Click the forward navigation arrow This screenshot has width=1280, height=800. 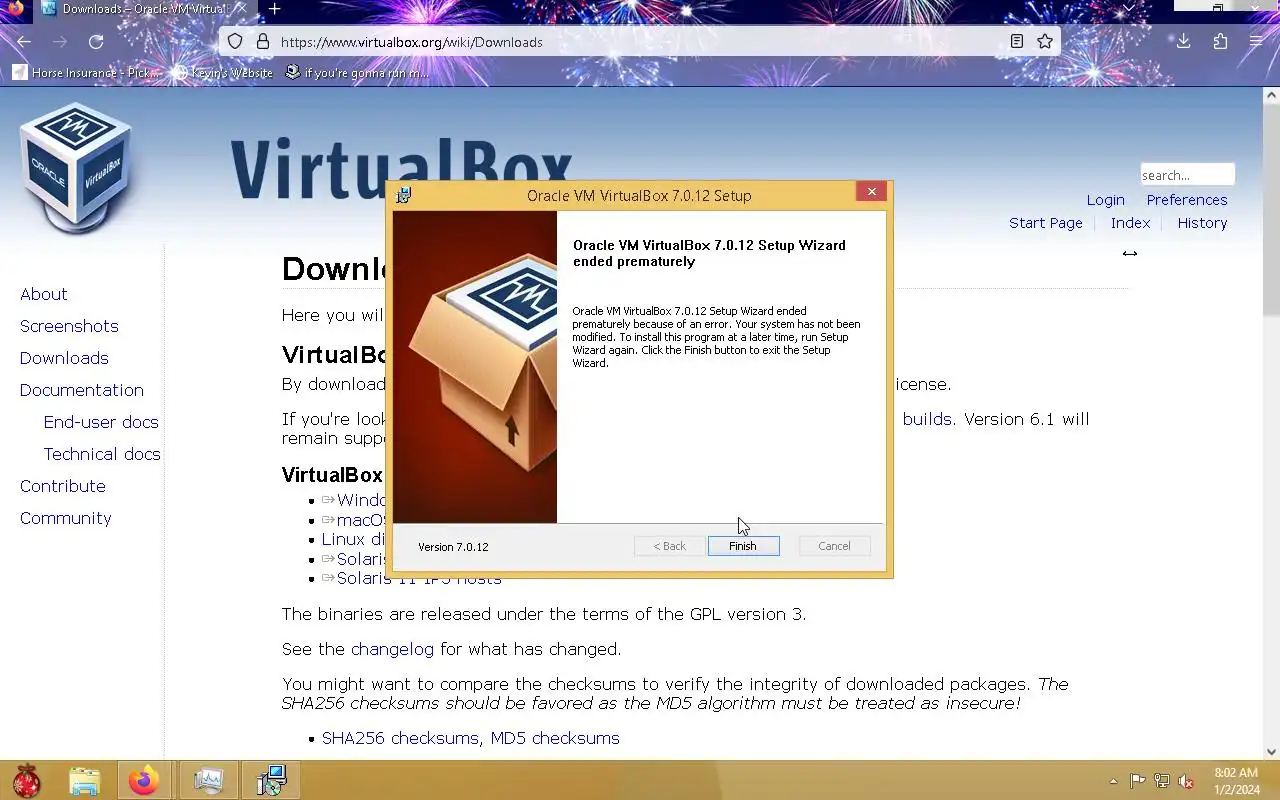coord(60,42)
